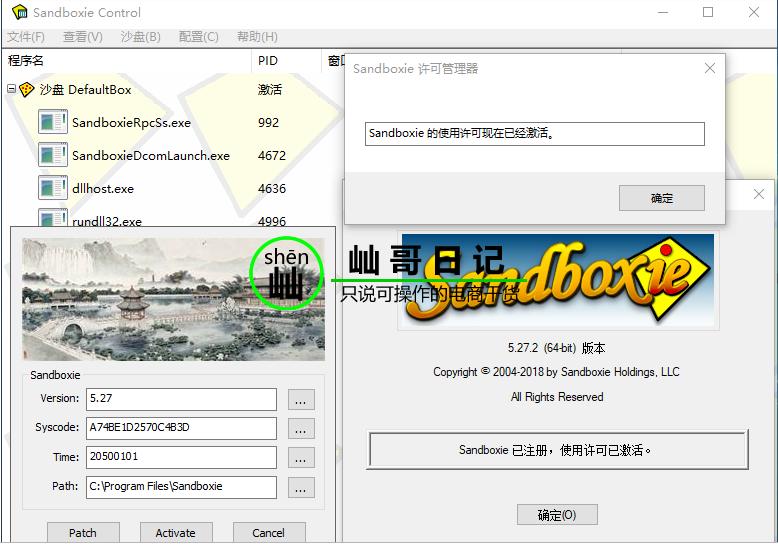Click the Patch button
778x546 pixels.
pyautogui.click(x=83, y=533)
